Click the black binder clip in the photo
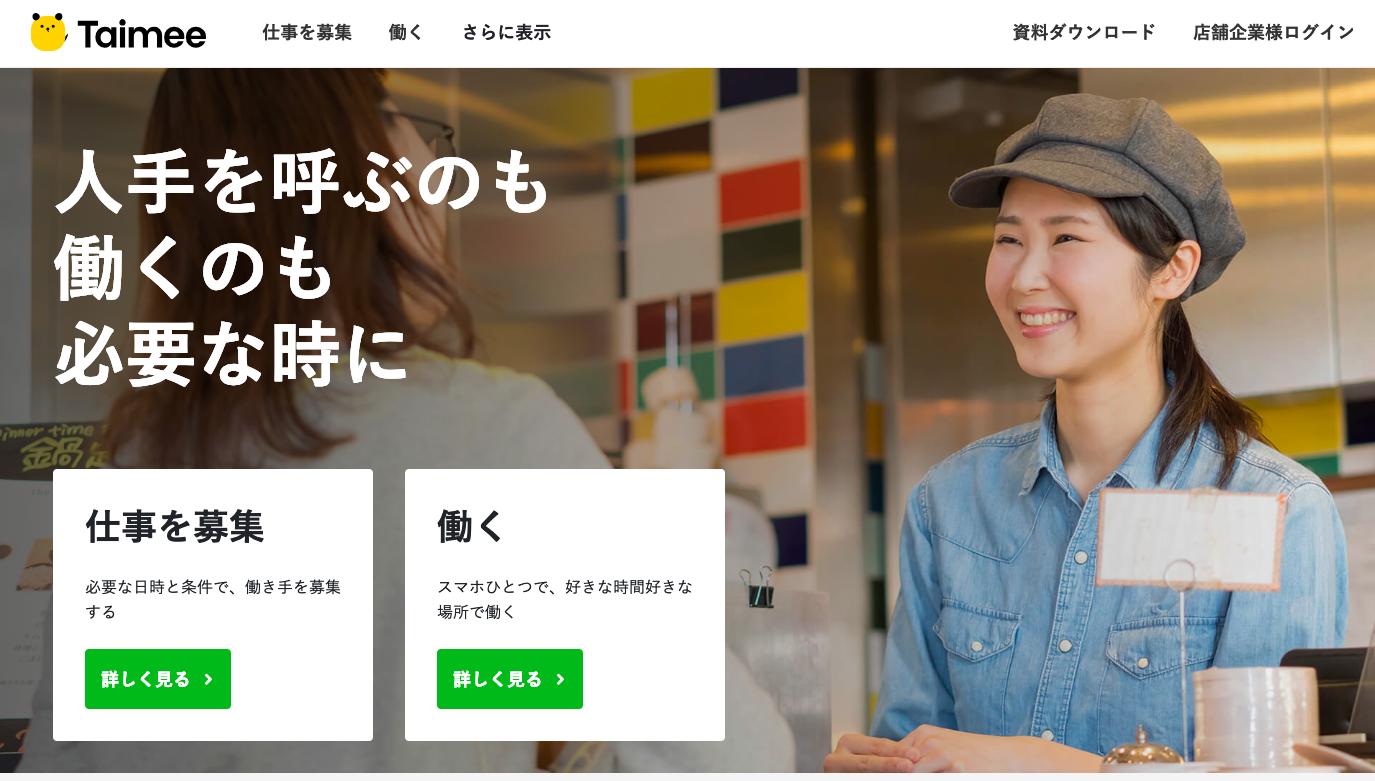Screen dimensions: 1375x781 [759, 587]
